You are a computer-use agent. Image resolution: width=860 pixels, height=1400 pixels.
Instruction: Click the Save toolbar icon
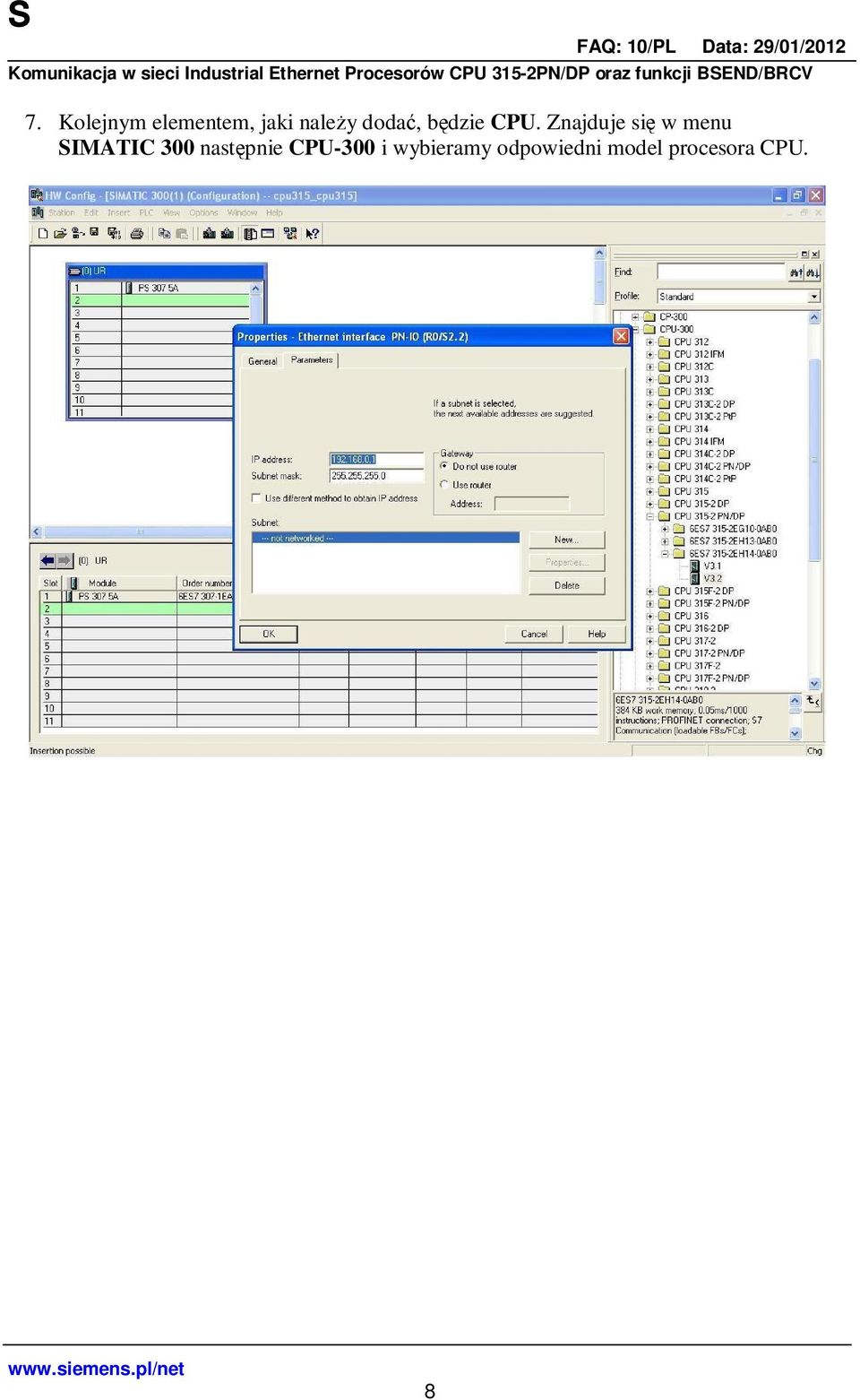pos(94,233)
